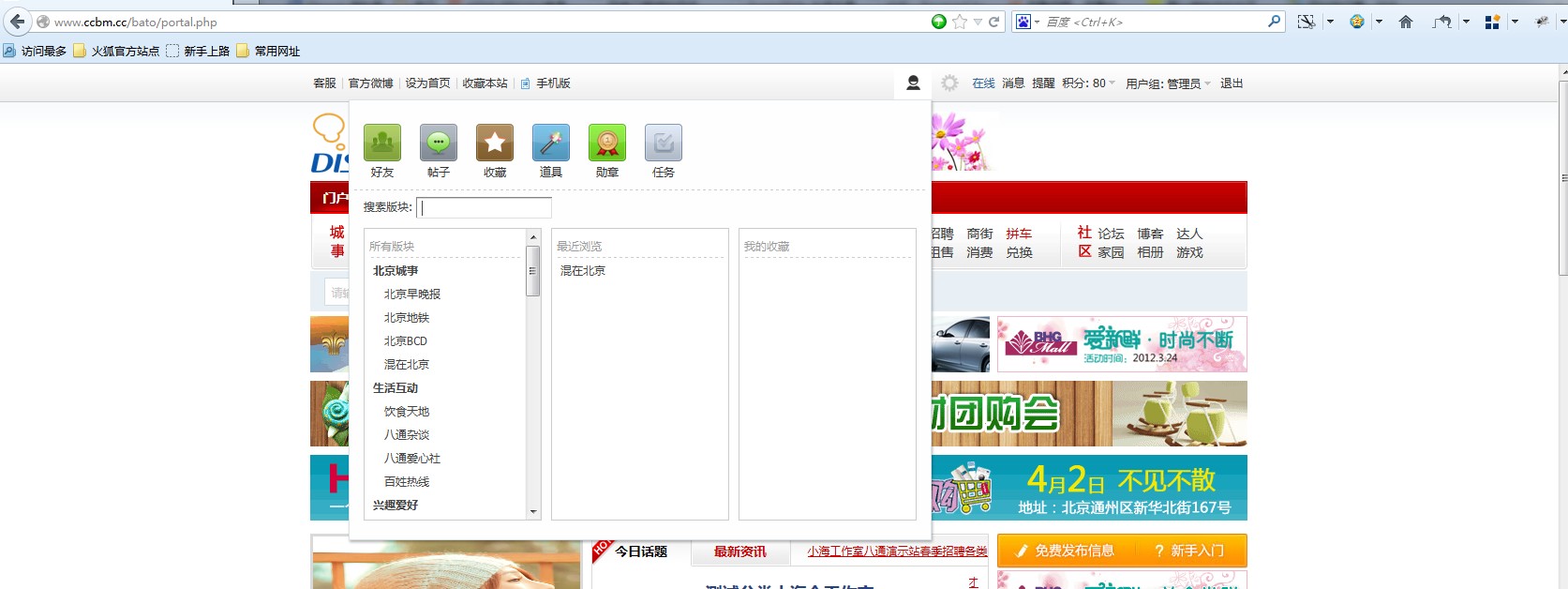1568x589 pixels.
Task: Click the browser back arrow button
Action: tap(17, 22)
